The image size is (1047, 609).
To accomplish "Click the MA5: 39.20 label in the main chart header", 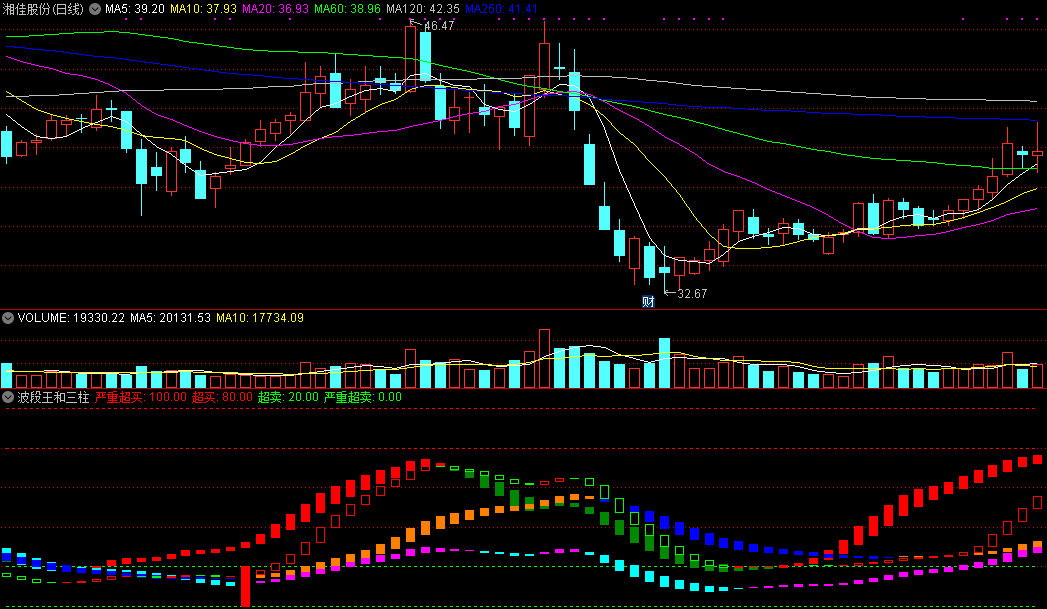I will pyautogui.click(x=135, y=9).
